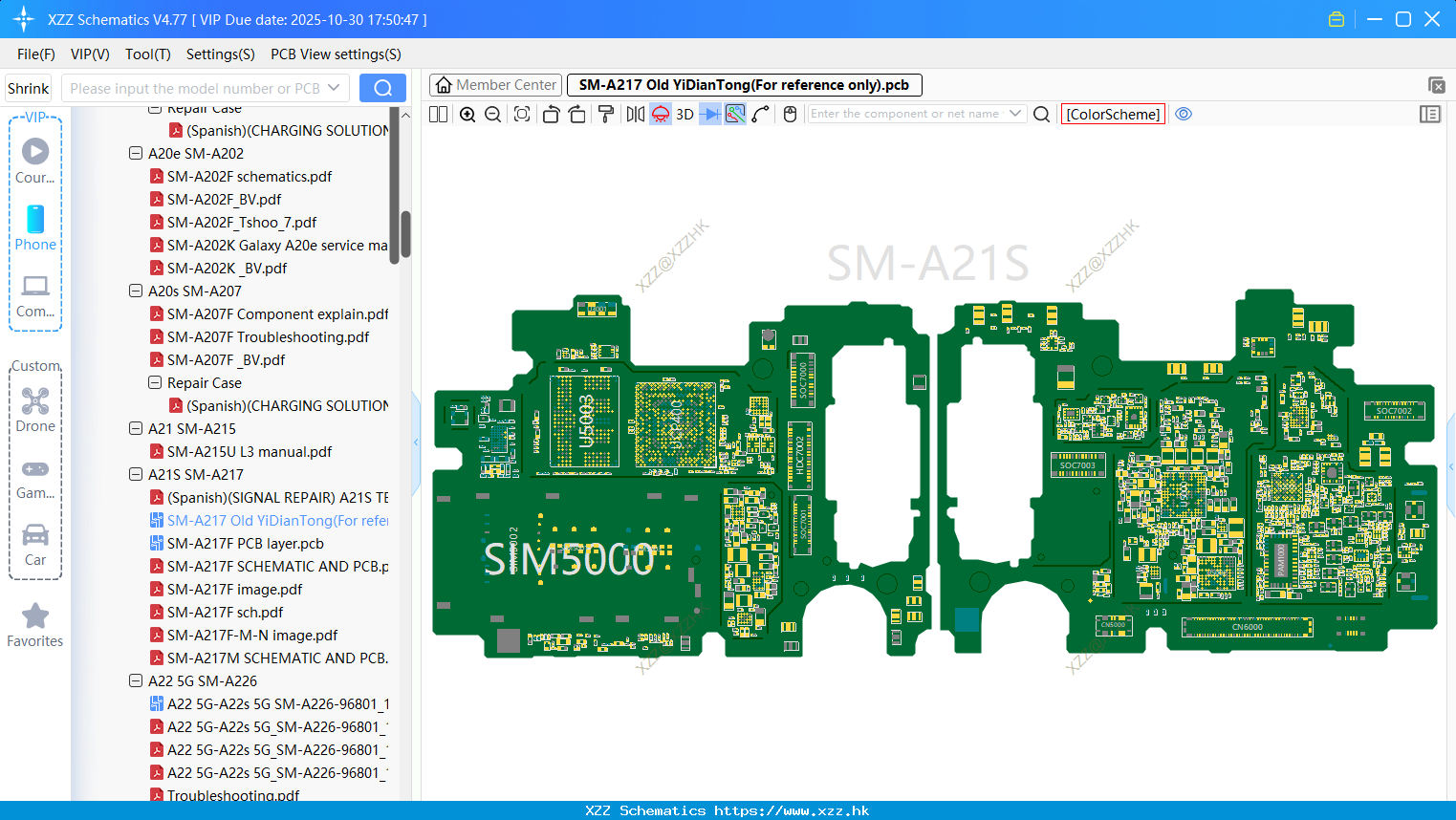Open the model number dropdown arrow

coord(334,88)
